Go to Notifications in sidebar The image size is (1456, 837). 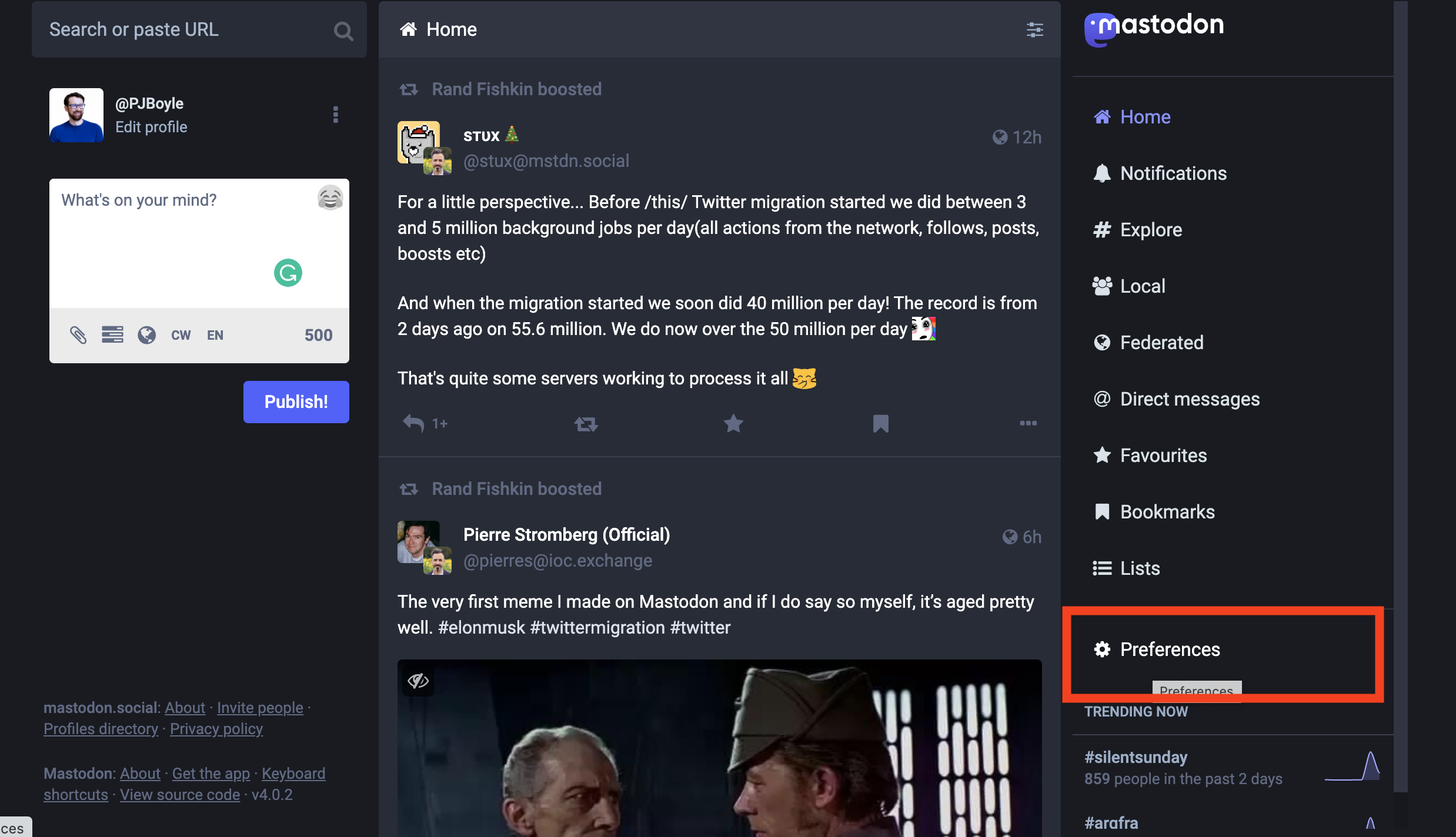(x=1173, y=173)
